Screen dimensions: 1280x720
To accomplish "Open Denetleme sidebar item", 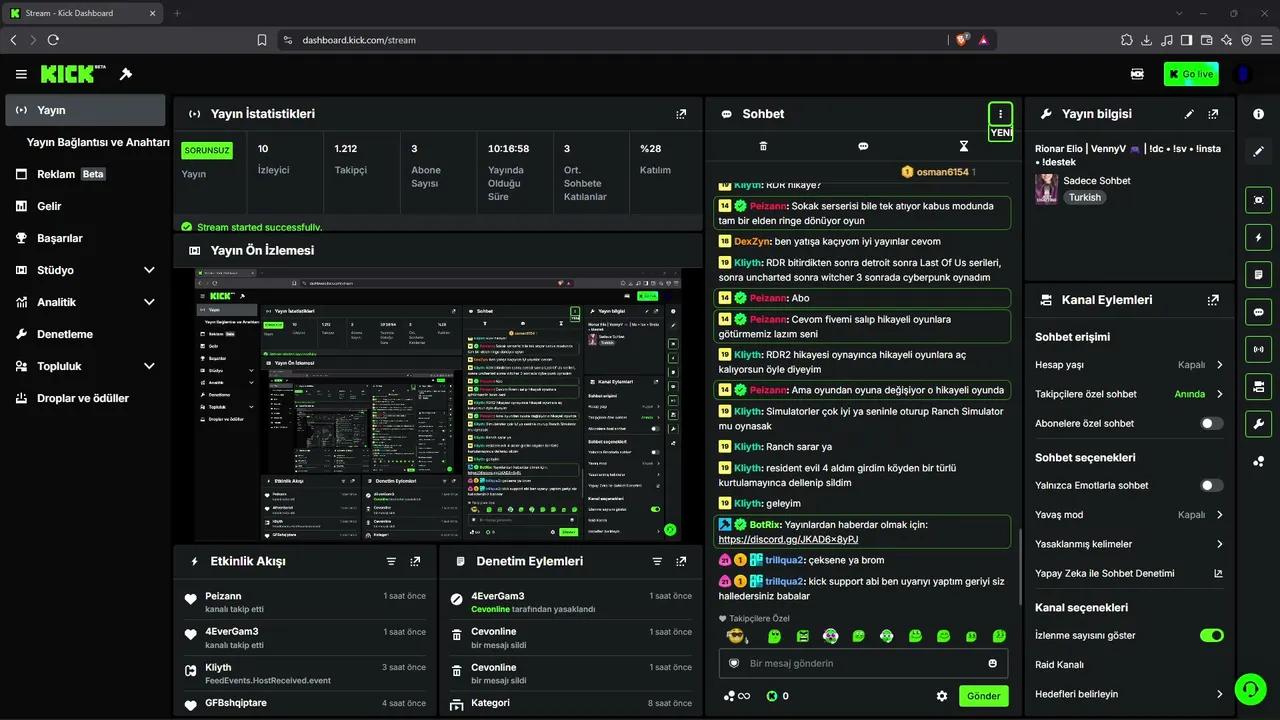I will (85, 334).
